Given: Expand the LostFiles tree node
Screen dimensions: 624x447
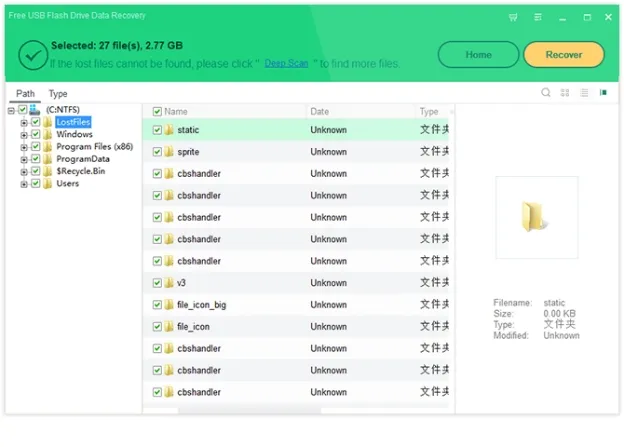Looking at the screenshot, I should pos(24,123).
